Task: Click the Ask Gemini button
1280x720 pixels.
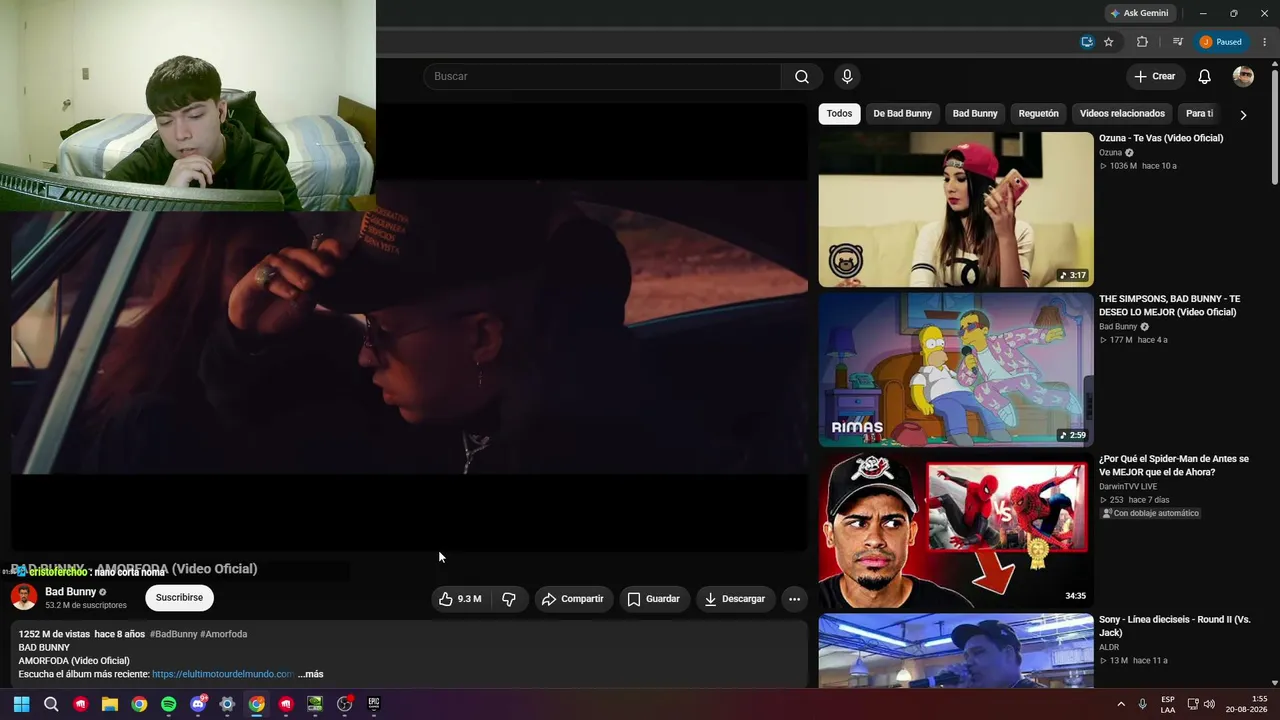Action: [x=1139, y=13]
